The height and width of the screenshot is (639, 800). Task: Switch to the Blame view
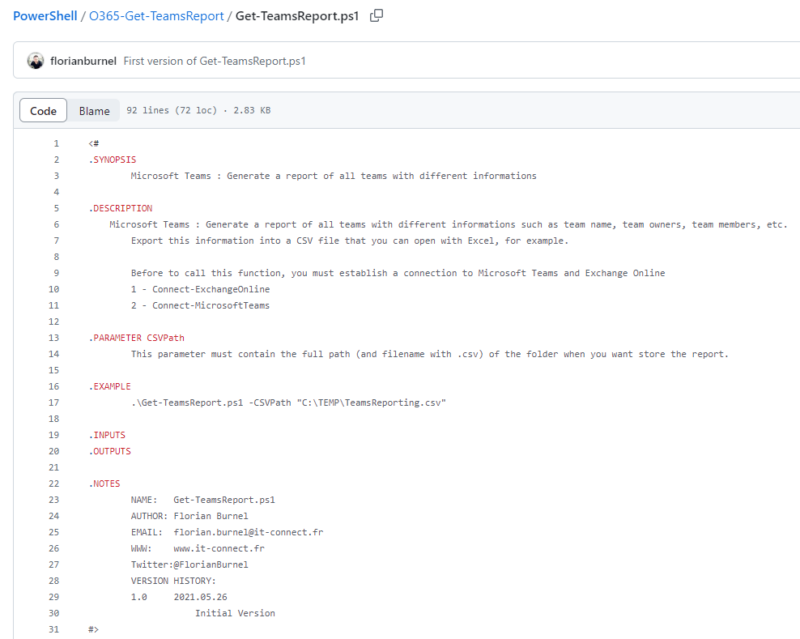tap(95, 110)
